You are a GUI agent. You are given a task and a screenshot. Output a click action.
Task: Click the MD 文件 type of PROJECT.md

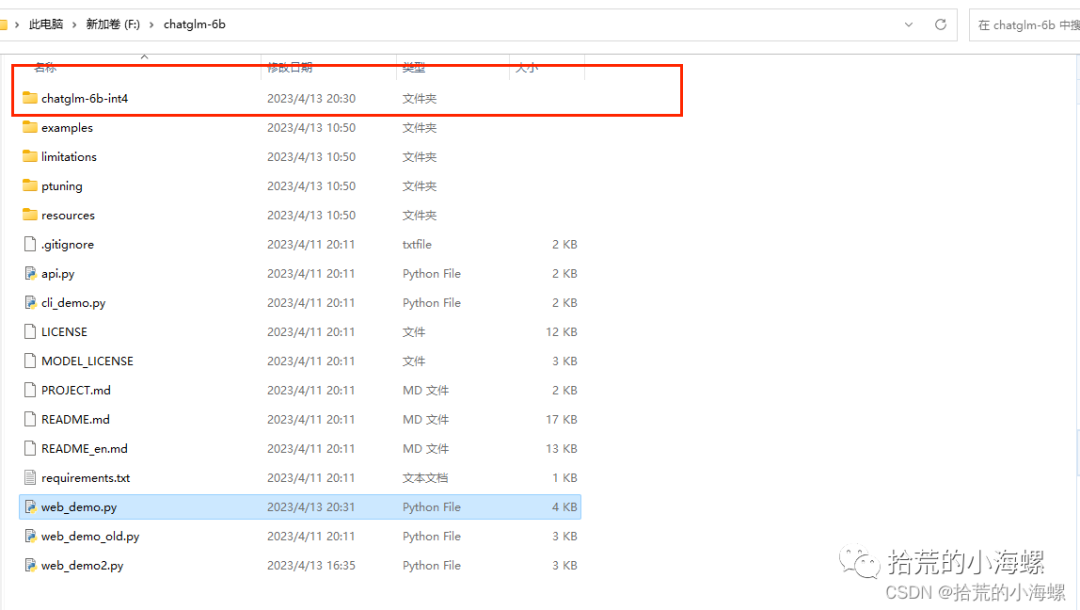tap(426, 390)
